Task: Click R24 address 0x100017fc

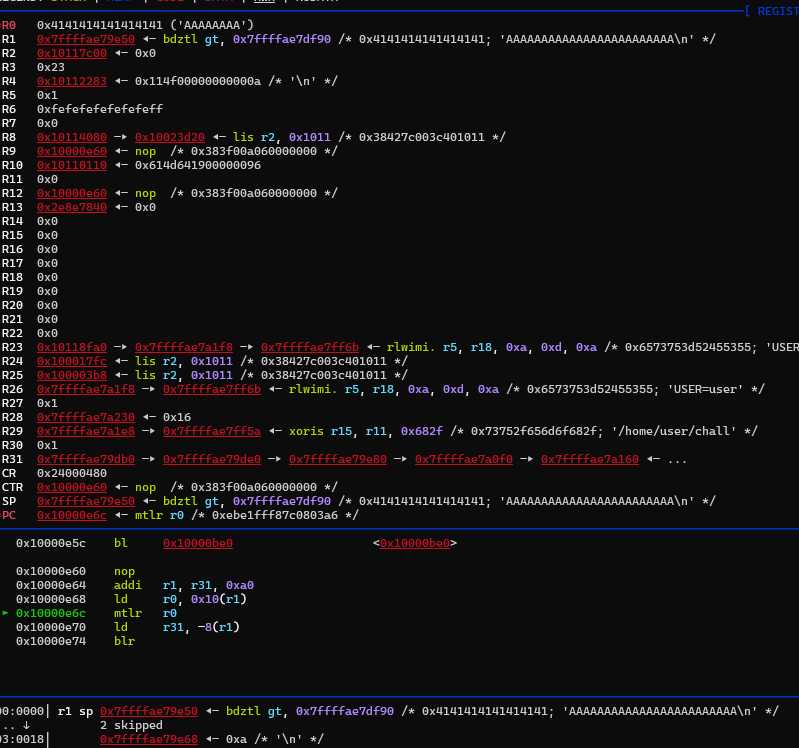Action: tap(71, 361)
